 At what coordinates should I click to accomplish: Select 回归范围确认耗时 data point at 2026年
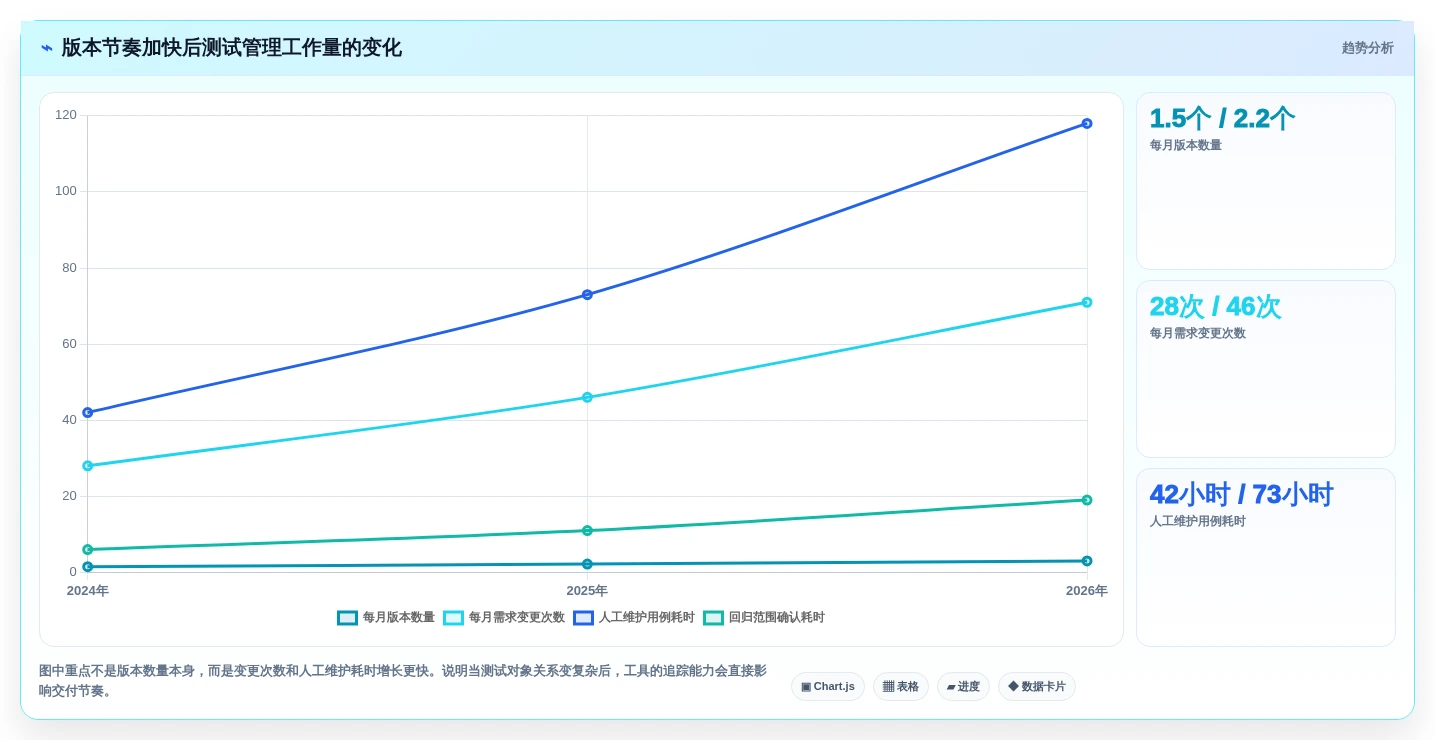point(1087,500)
